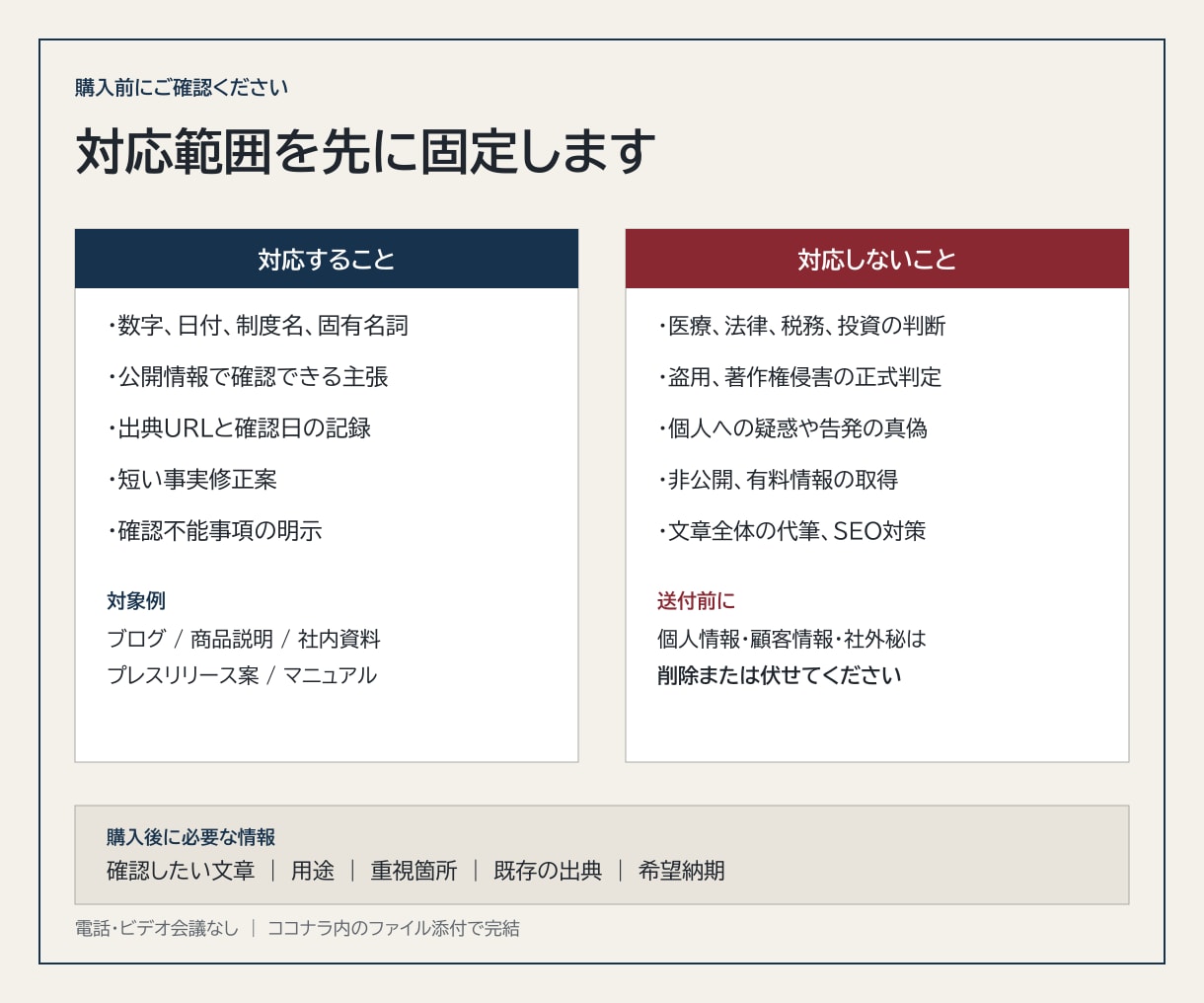Click the item 公開情報で確認できる主張
The height and width of the screenshot is (1003, 1204).
248,377
